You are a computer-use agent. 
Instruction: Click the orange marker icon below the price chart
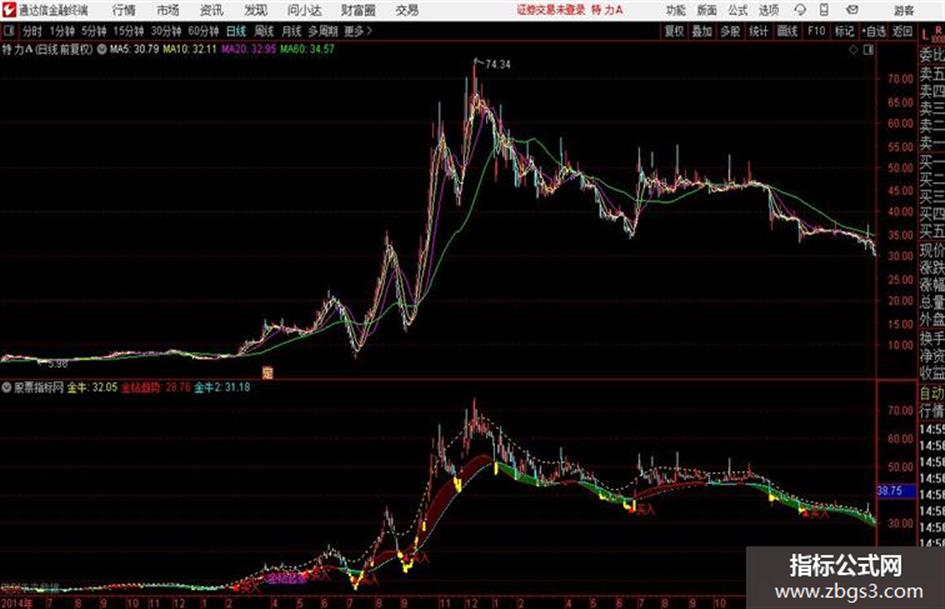(268, 372)
